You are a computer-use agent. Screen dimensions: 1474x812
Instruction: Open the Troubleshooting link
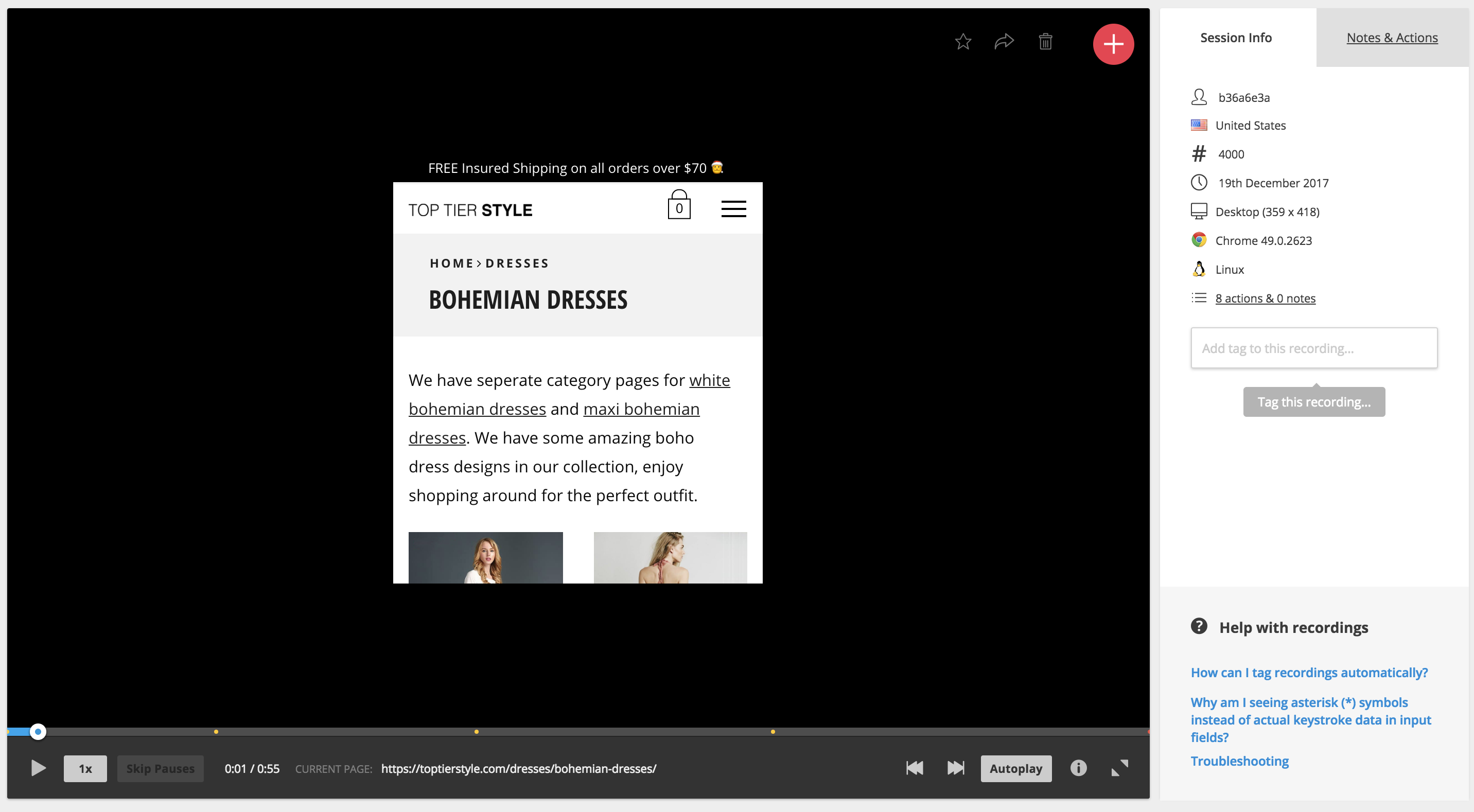(x=1239, y=761)
